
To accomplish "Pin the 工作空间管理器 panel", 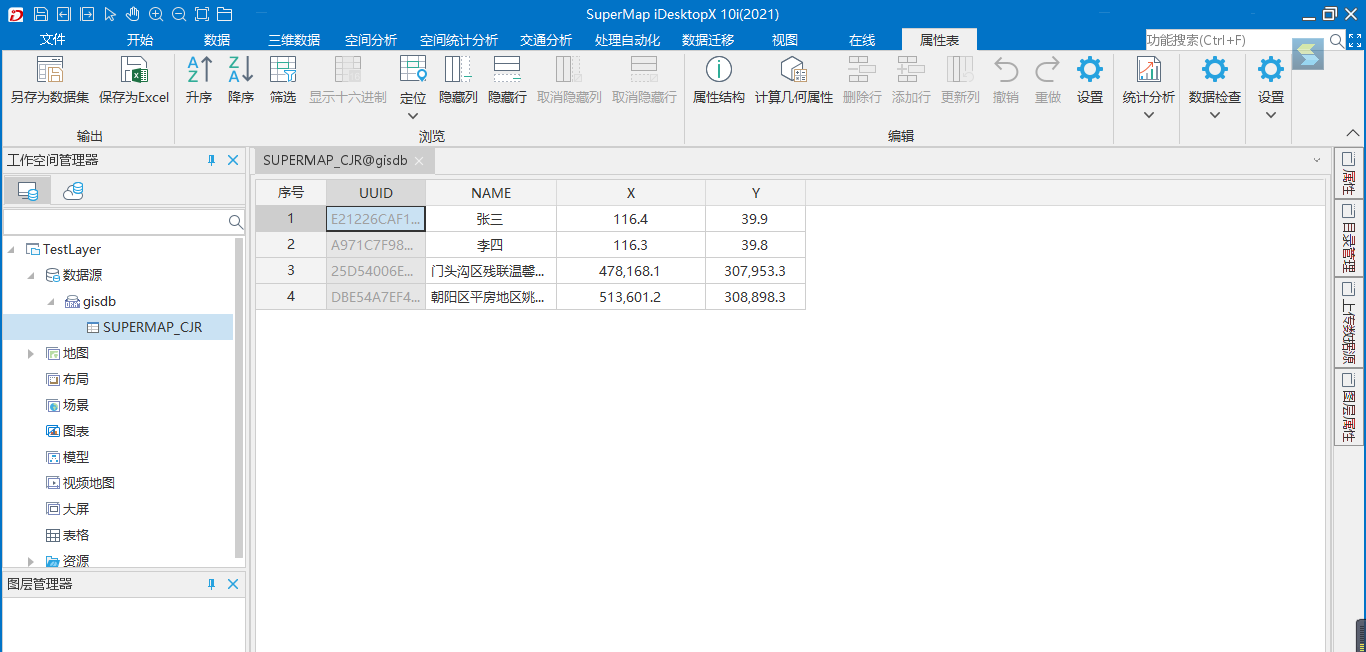I will (211, 160).
